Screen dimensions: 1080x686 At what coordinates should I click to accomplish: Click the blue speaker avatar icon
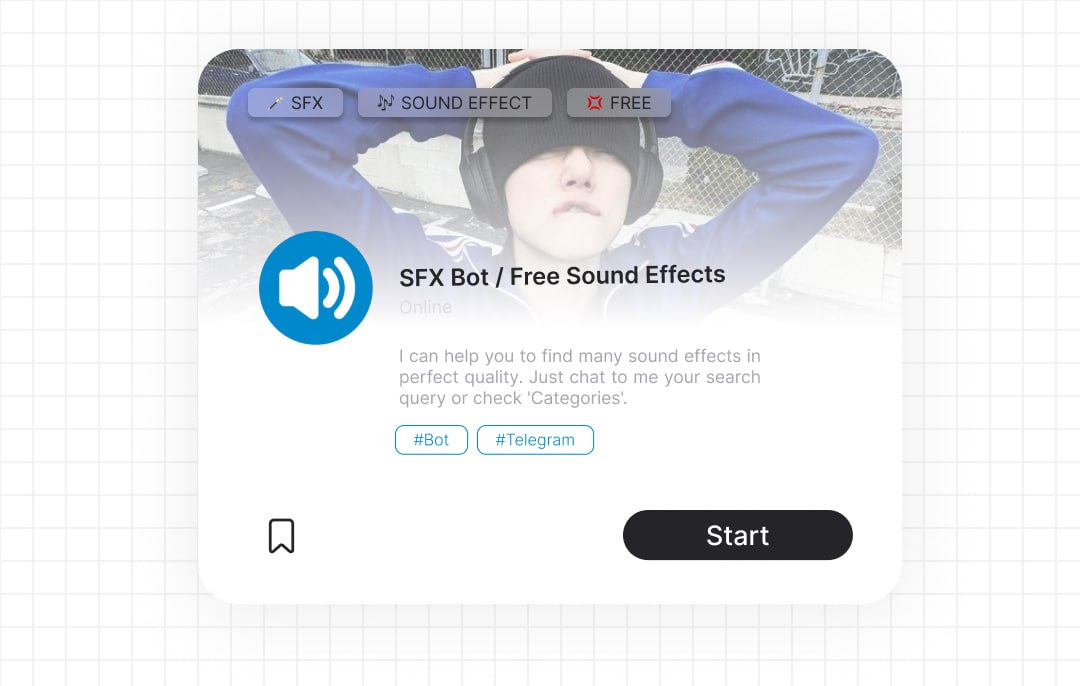315,288
